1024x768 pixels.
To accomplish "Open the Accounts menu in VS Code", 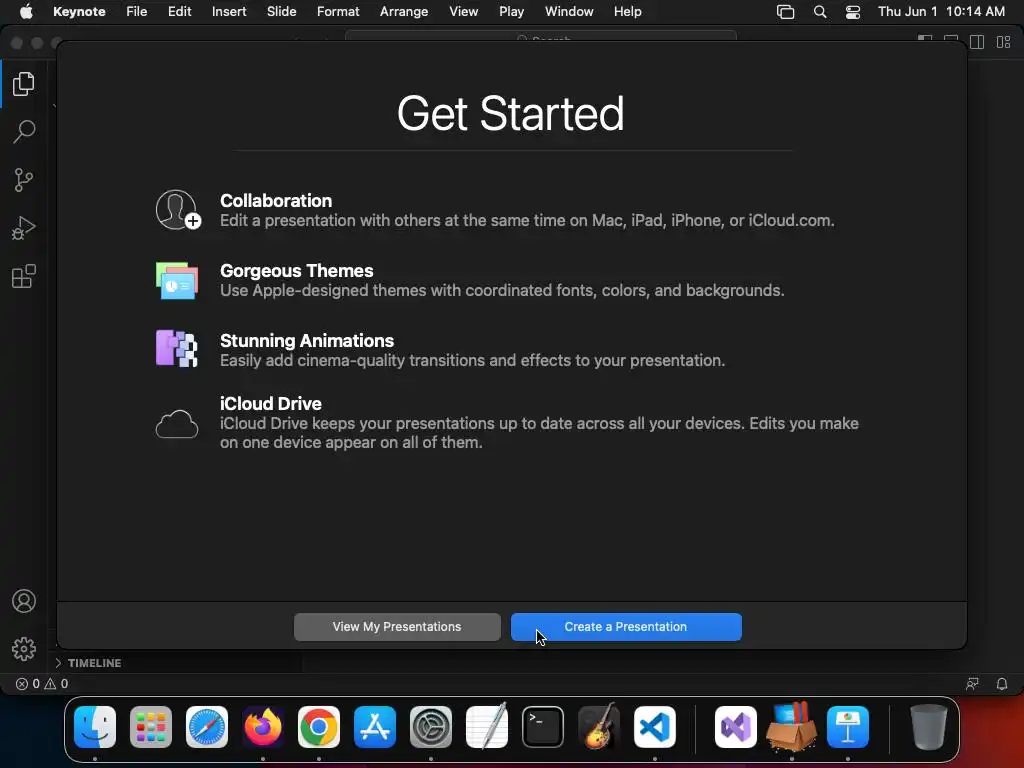I will (24, 601).
